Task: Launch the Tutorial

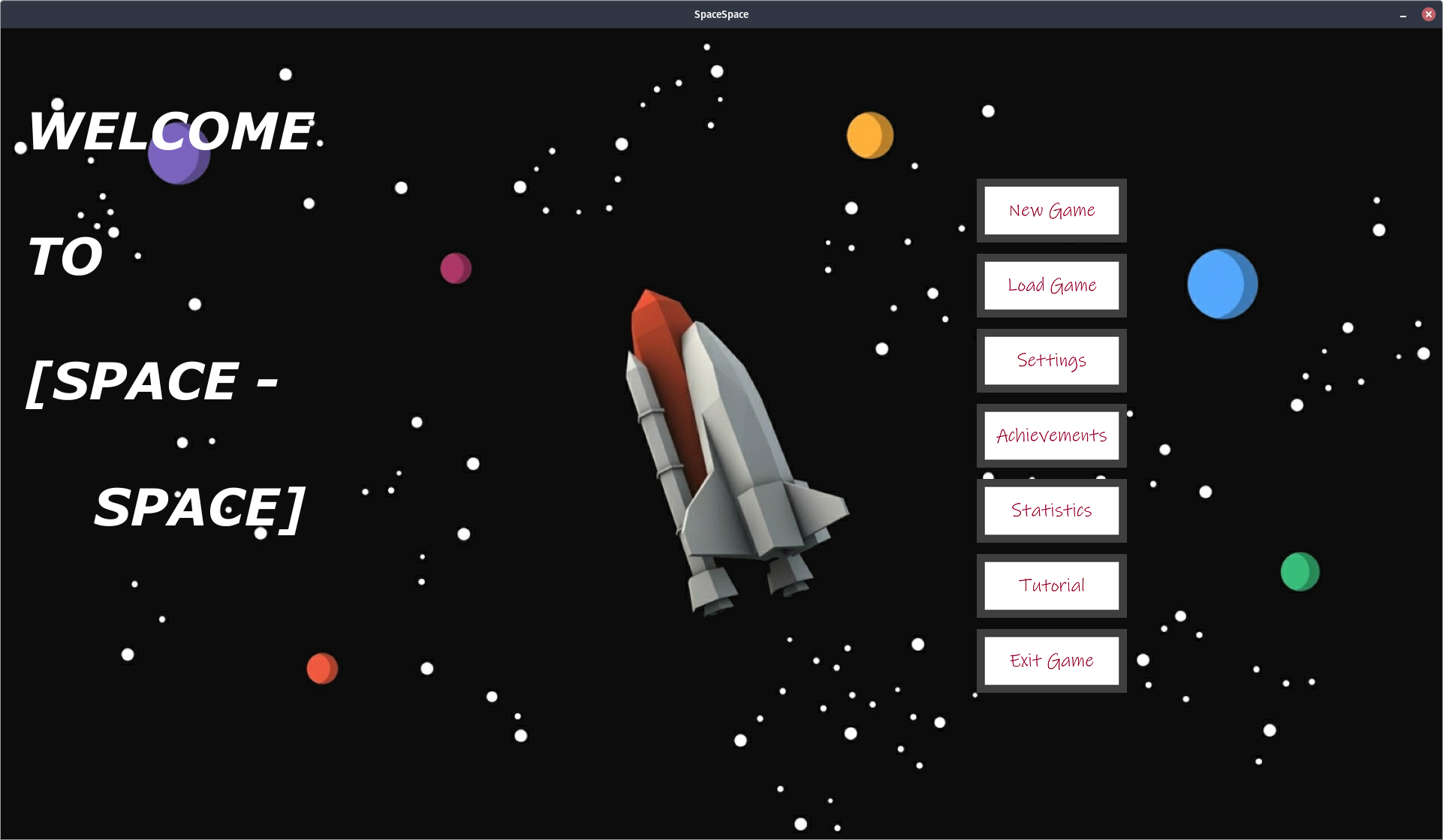Action: (1051, 586)
